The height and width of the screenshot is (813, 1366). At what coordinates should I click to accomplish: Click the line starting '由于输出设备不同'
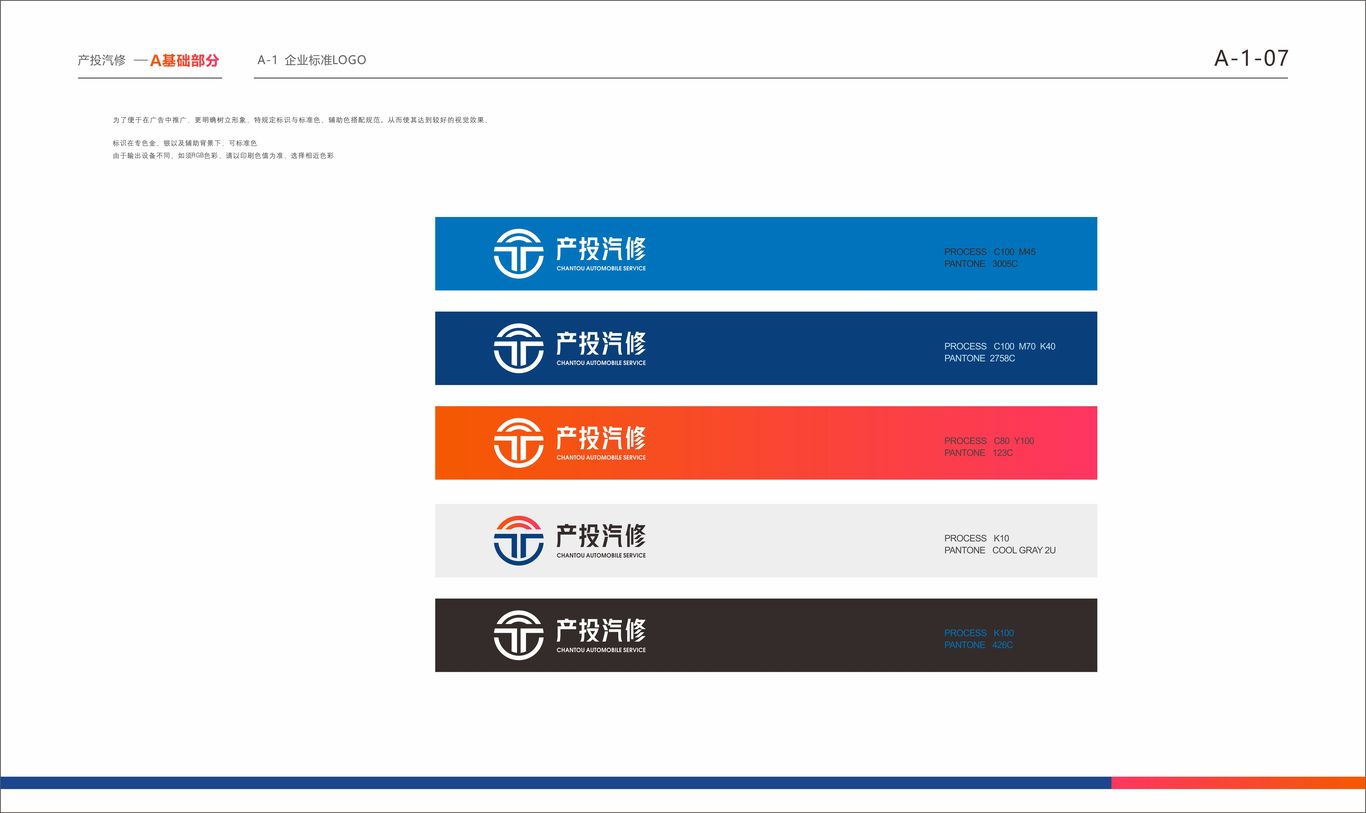click(224, 156)
